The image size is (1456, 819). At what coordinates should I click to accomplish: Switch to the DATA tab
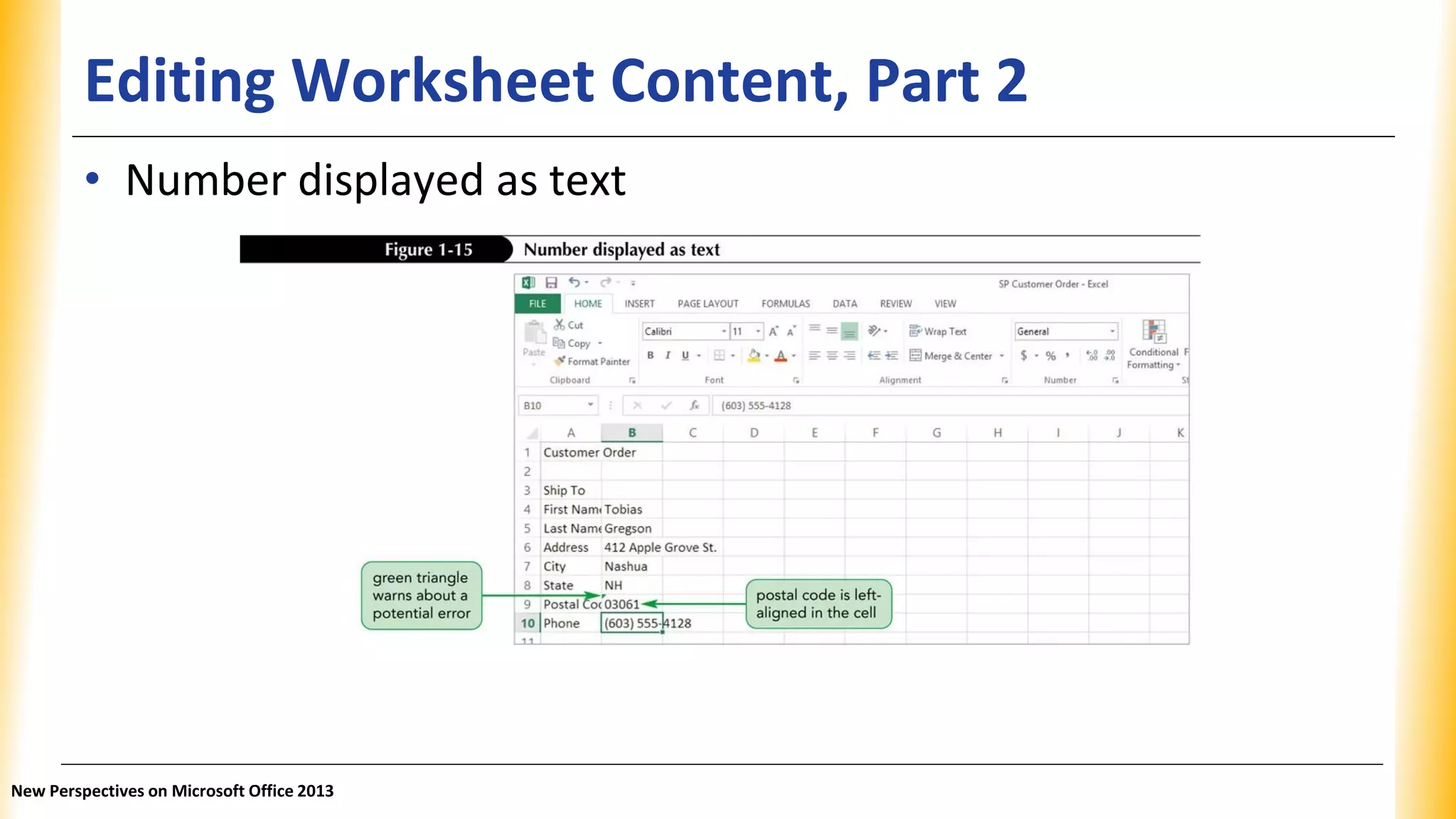coord(845,304)
